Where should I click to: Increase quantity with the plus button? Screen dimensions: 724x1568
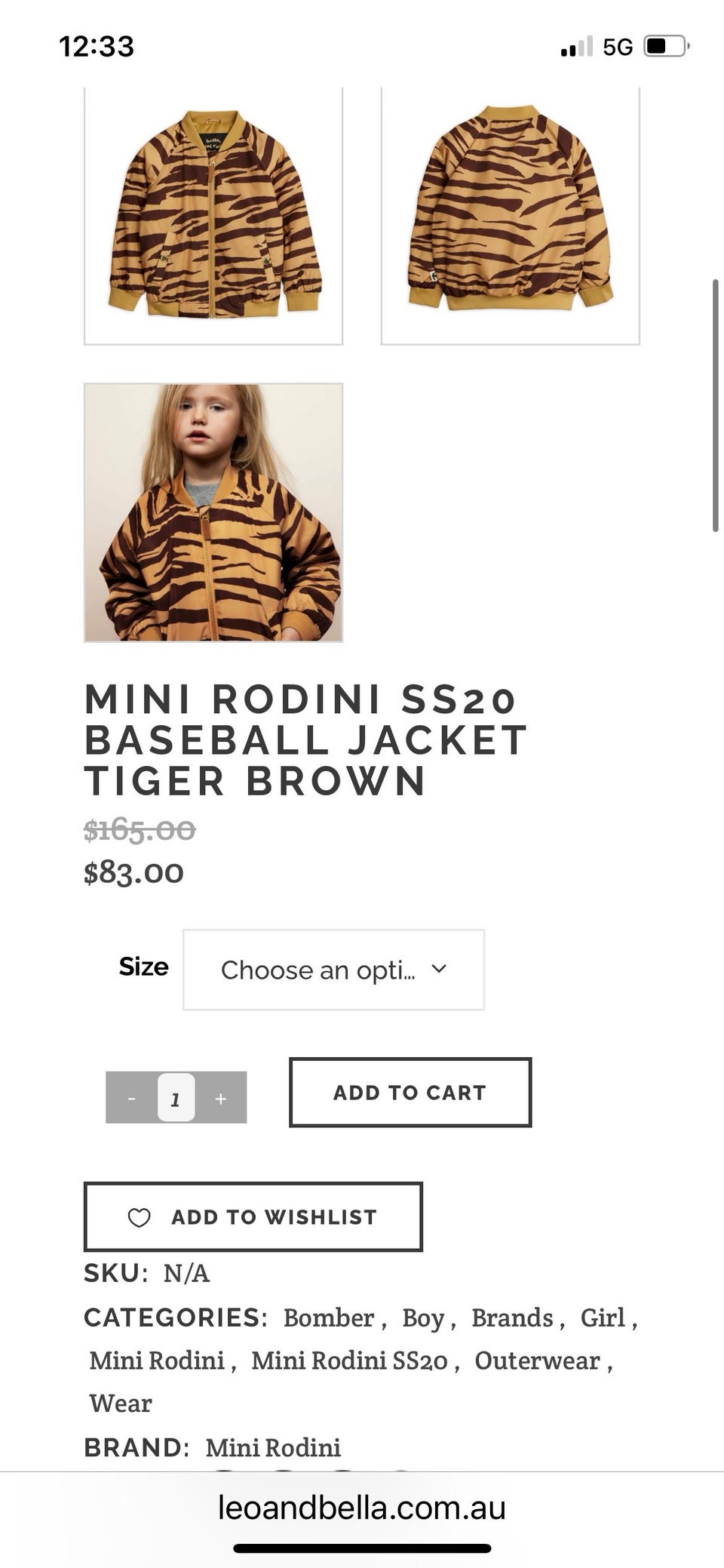coord(220,1099)
